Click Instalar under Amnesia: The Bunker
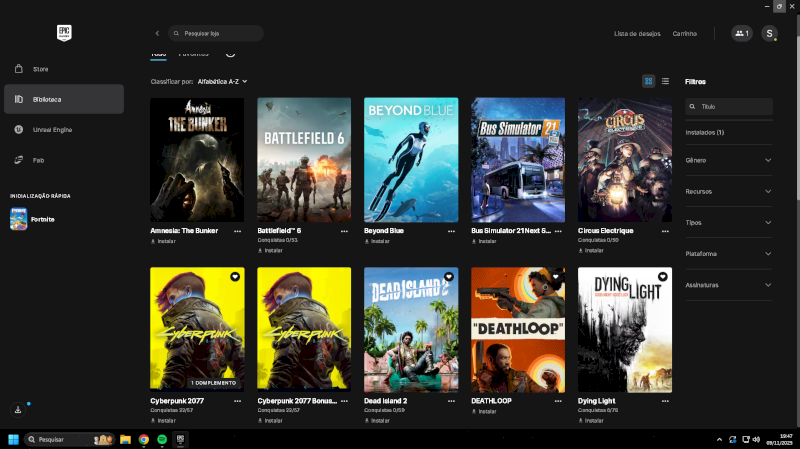This screenshot has height=449, width=800. click(x=163, y=241)
